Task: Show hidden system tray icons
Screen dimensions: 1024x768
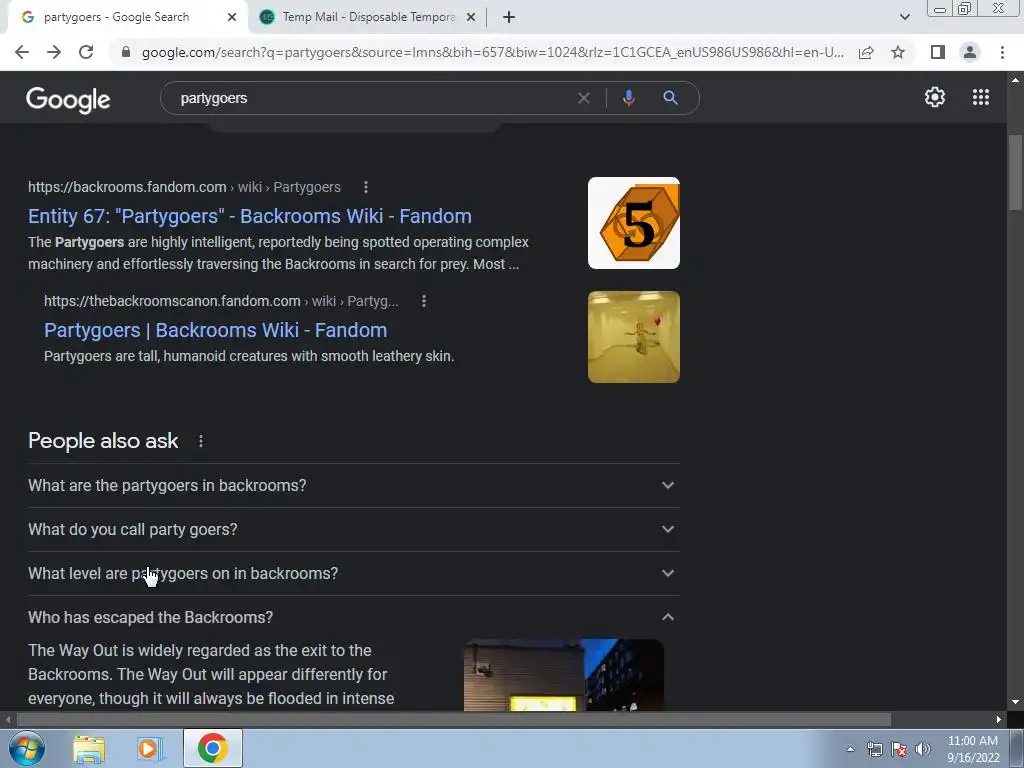Action: [850, 749]
